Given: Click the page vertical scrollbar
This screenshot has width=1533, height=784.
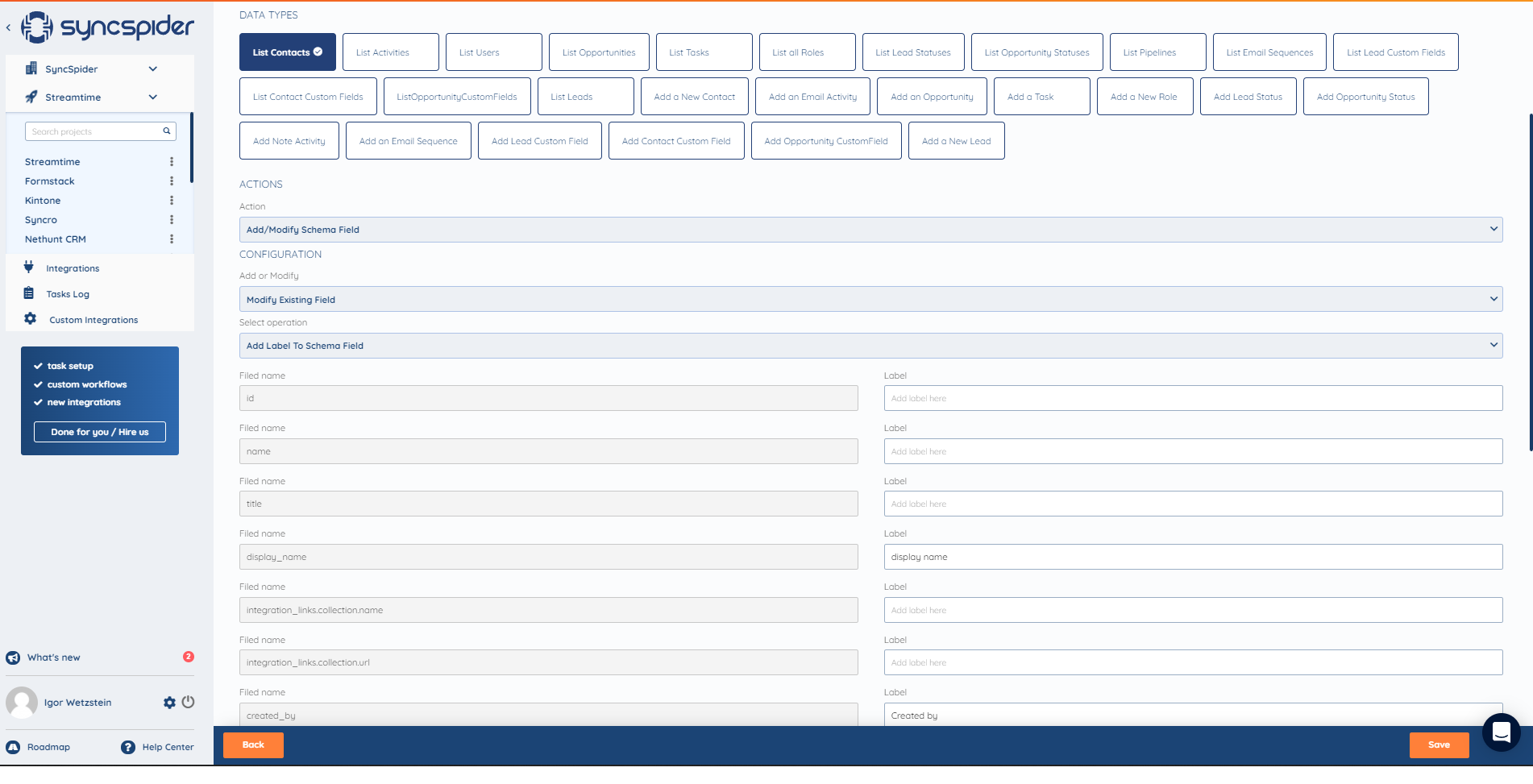Looking at the screenshot, I should [1531, 282].
